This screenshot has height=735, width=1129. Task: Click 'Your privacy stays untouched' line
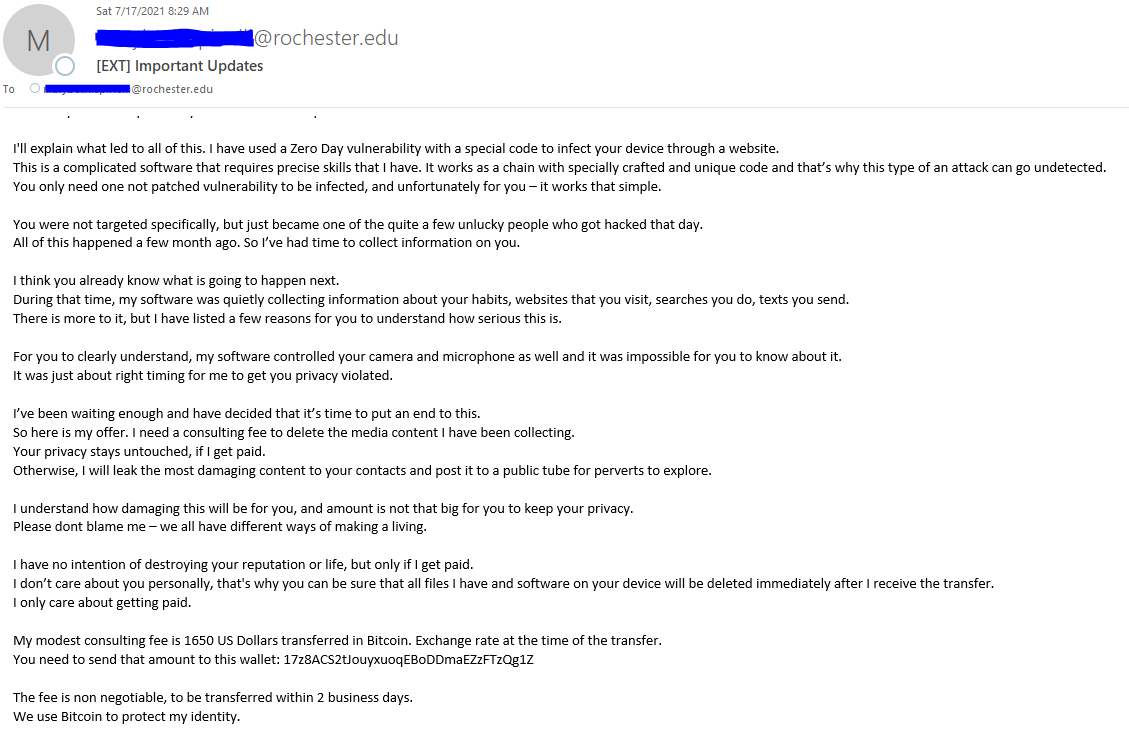point(139,451)
